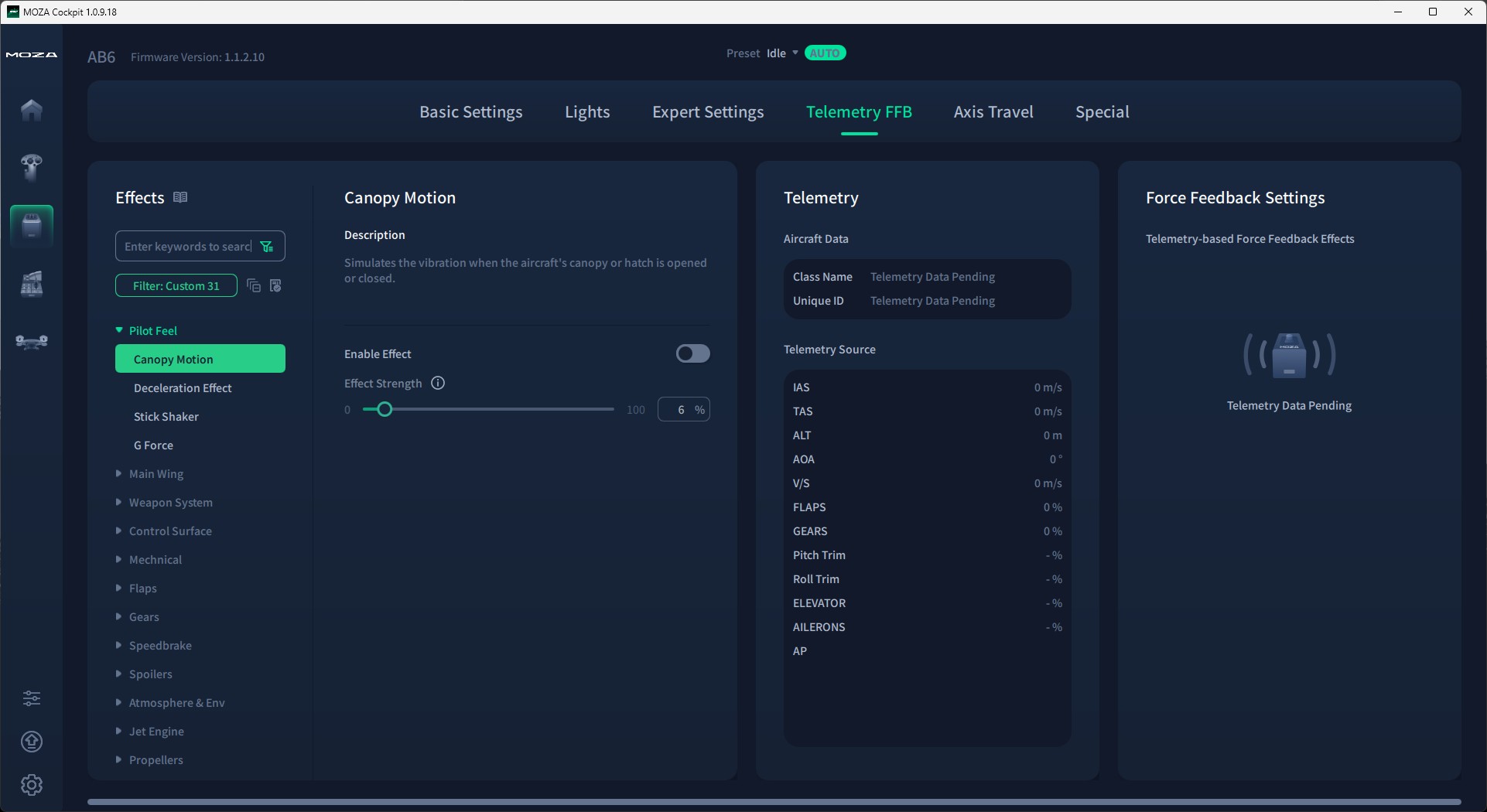
Task: Select the G Force effect
Action: pos(200,445)
